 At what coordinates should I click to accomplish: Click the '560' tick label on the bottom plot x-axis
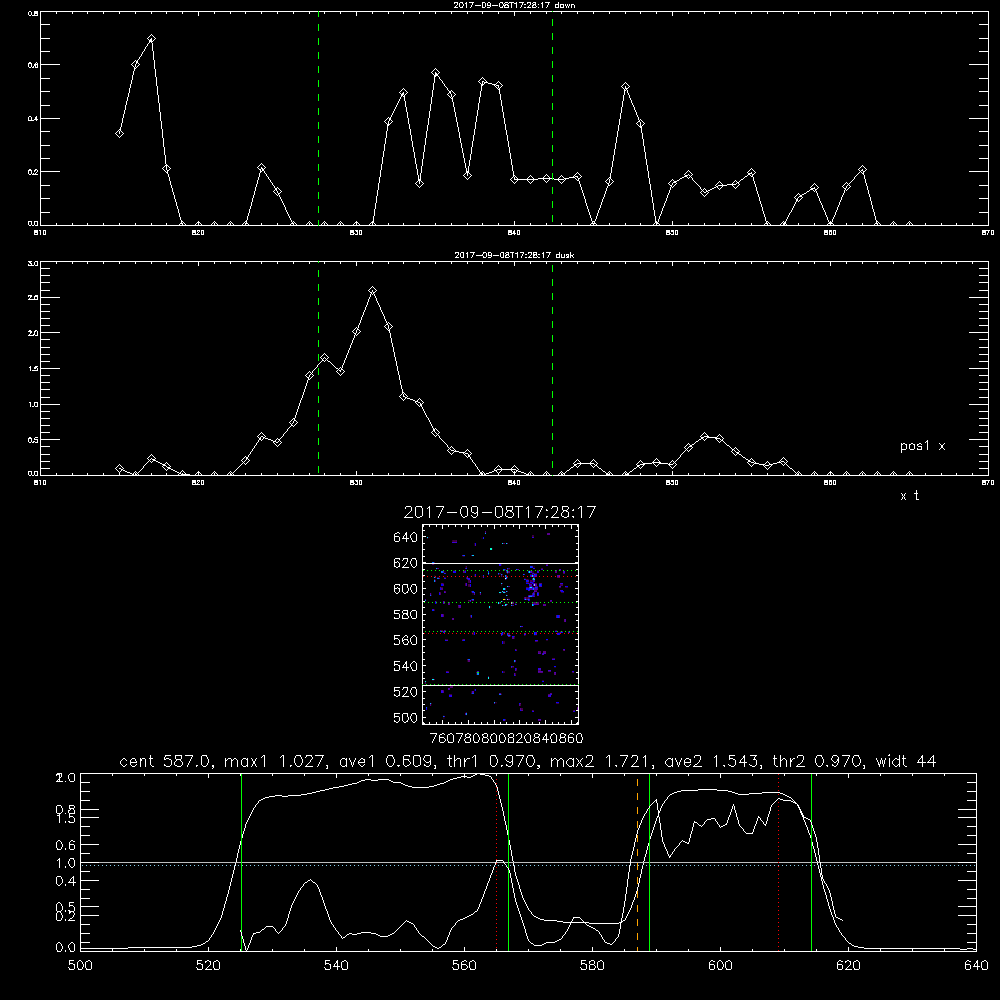464,966
